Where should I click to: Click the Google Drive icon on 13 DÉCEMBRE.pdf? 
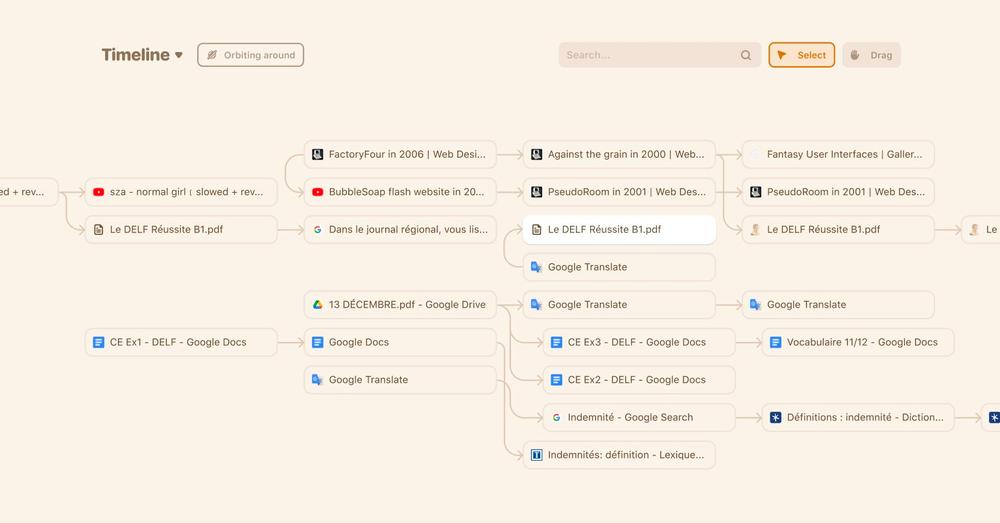pos(318,305)
